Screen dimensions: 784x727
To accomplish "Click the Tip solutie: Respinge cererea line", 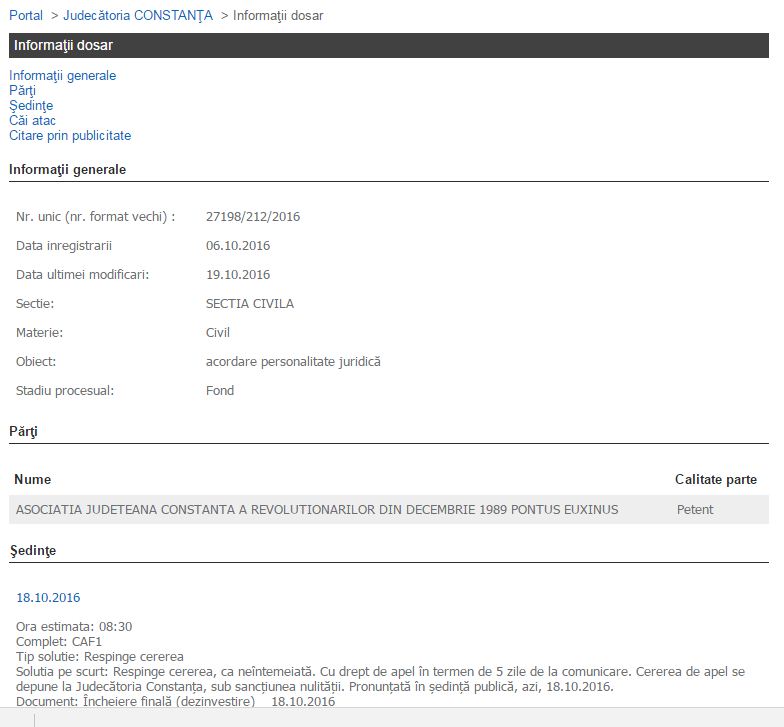I will tap(100, 656).
